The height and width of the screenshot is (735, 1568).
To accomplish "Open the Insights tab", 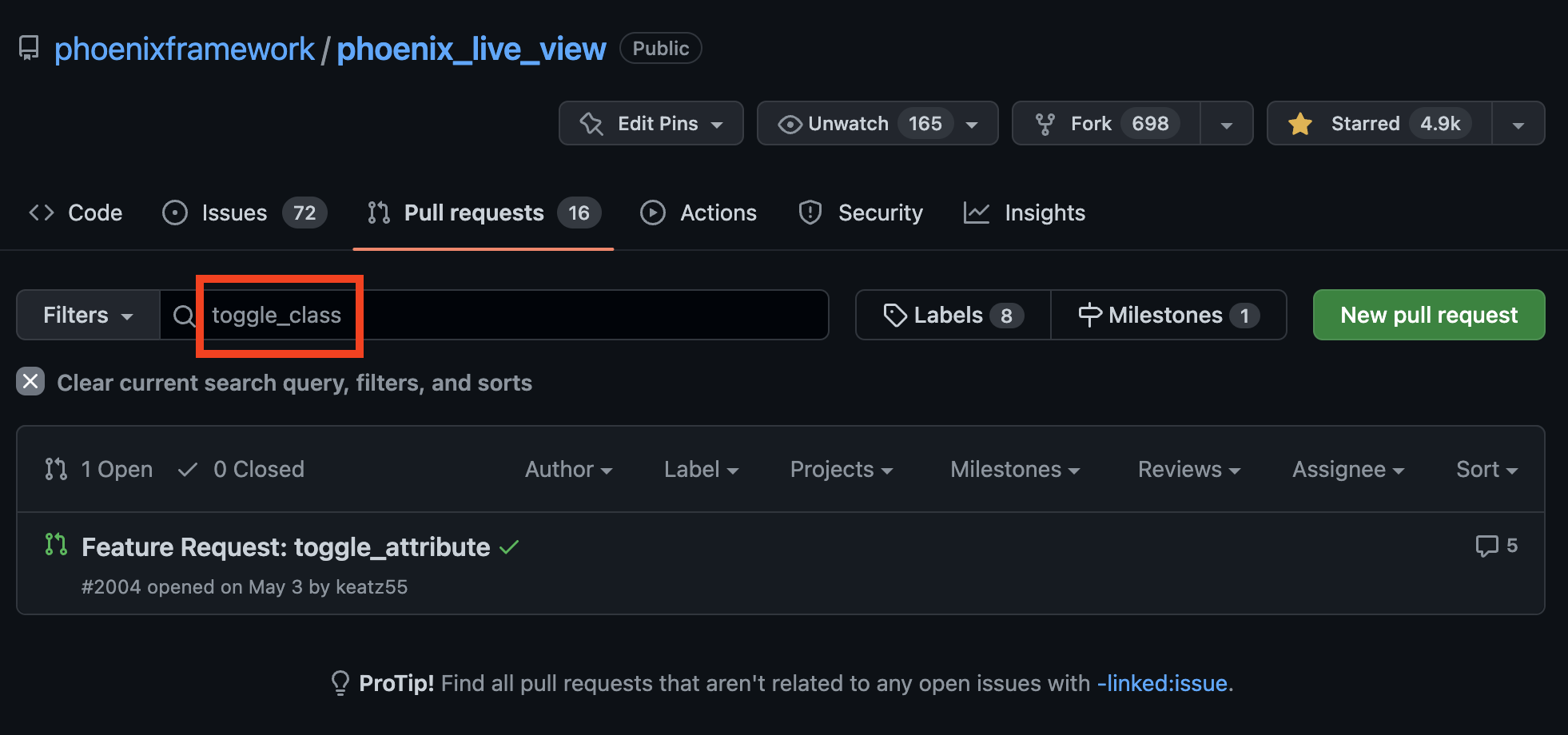I will pos(1025,213).
